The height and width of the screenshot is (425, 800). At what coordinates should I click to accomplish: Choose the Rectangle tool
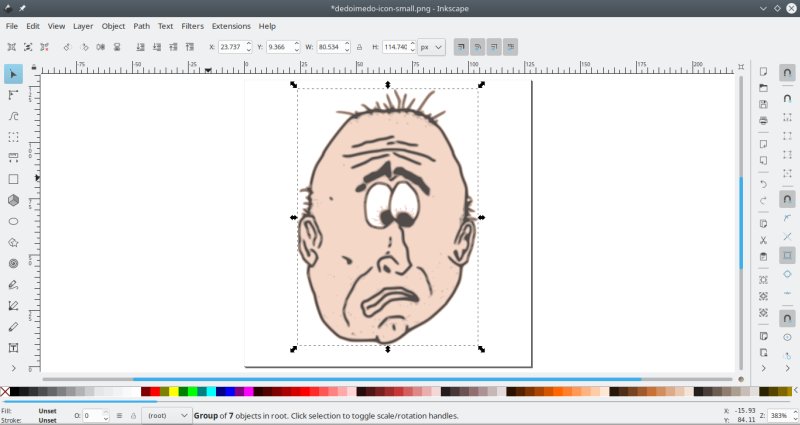13,179
